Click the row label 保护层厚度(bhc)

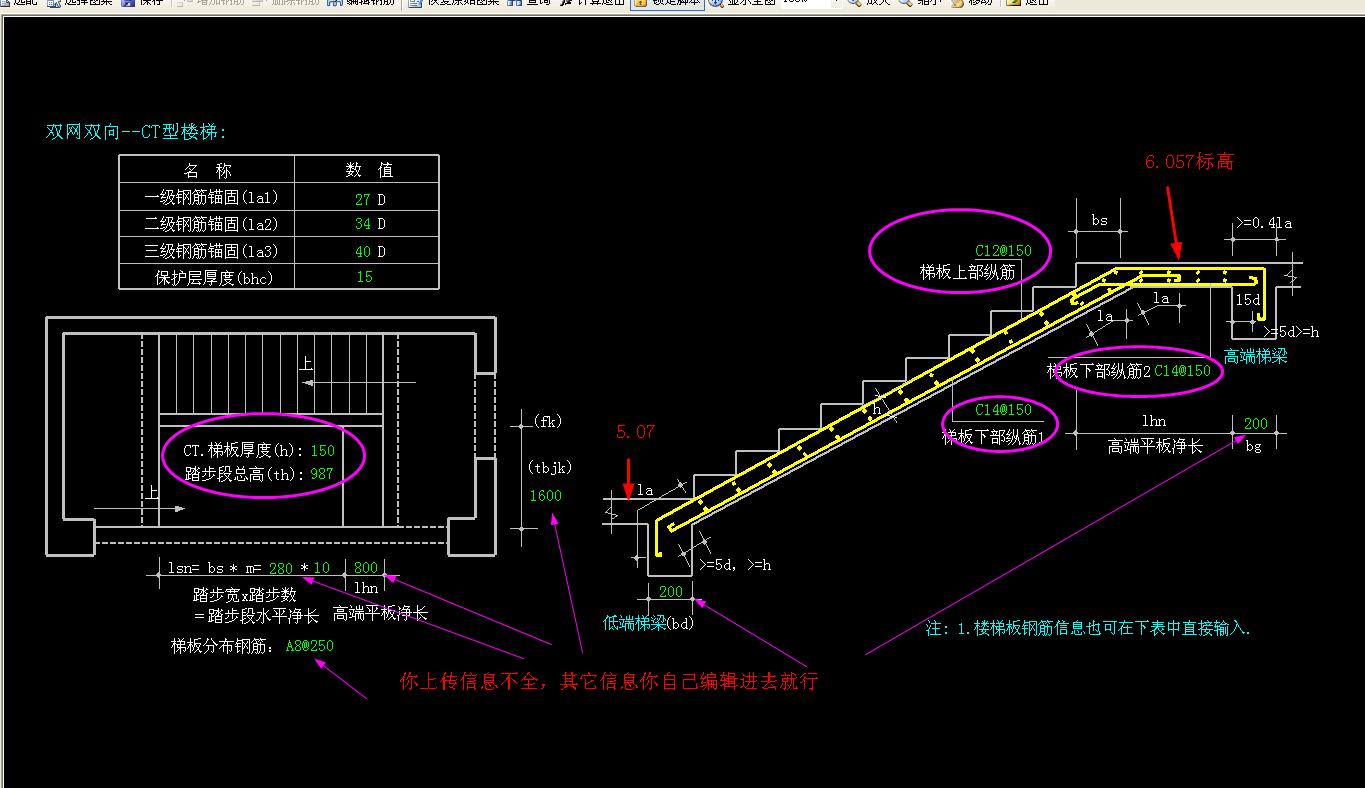coord(213,277)
